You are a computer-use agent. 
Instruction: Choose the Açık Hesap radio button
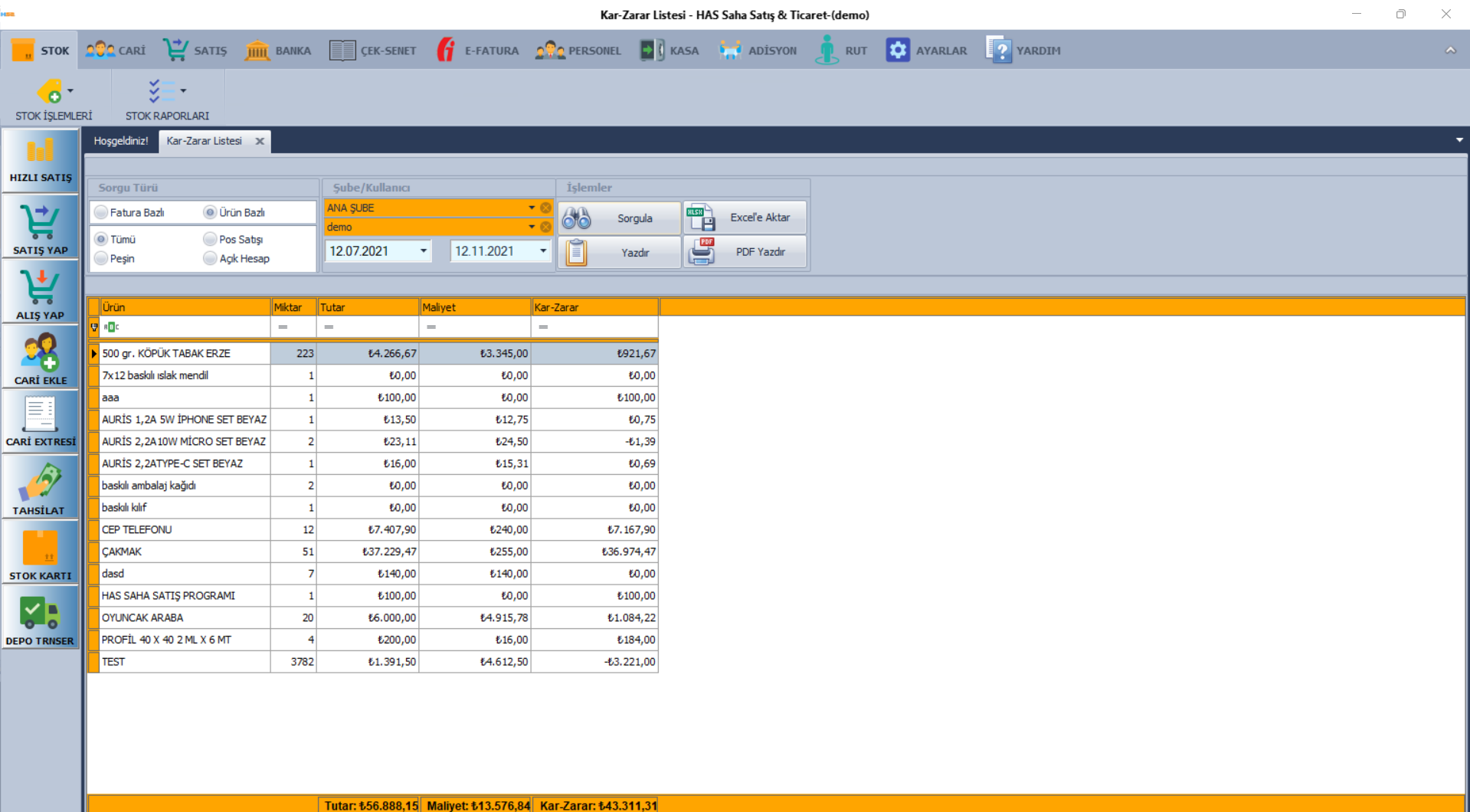210,258
